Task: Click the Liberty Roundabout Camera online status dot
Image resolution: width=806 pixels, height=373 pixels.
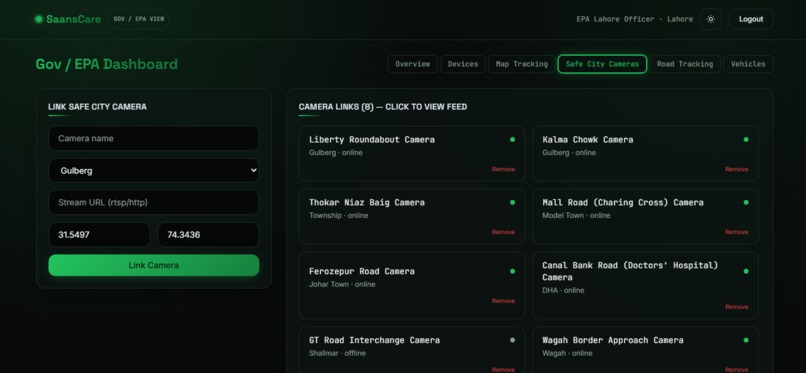Action: pos(512,139)
